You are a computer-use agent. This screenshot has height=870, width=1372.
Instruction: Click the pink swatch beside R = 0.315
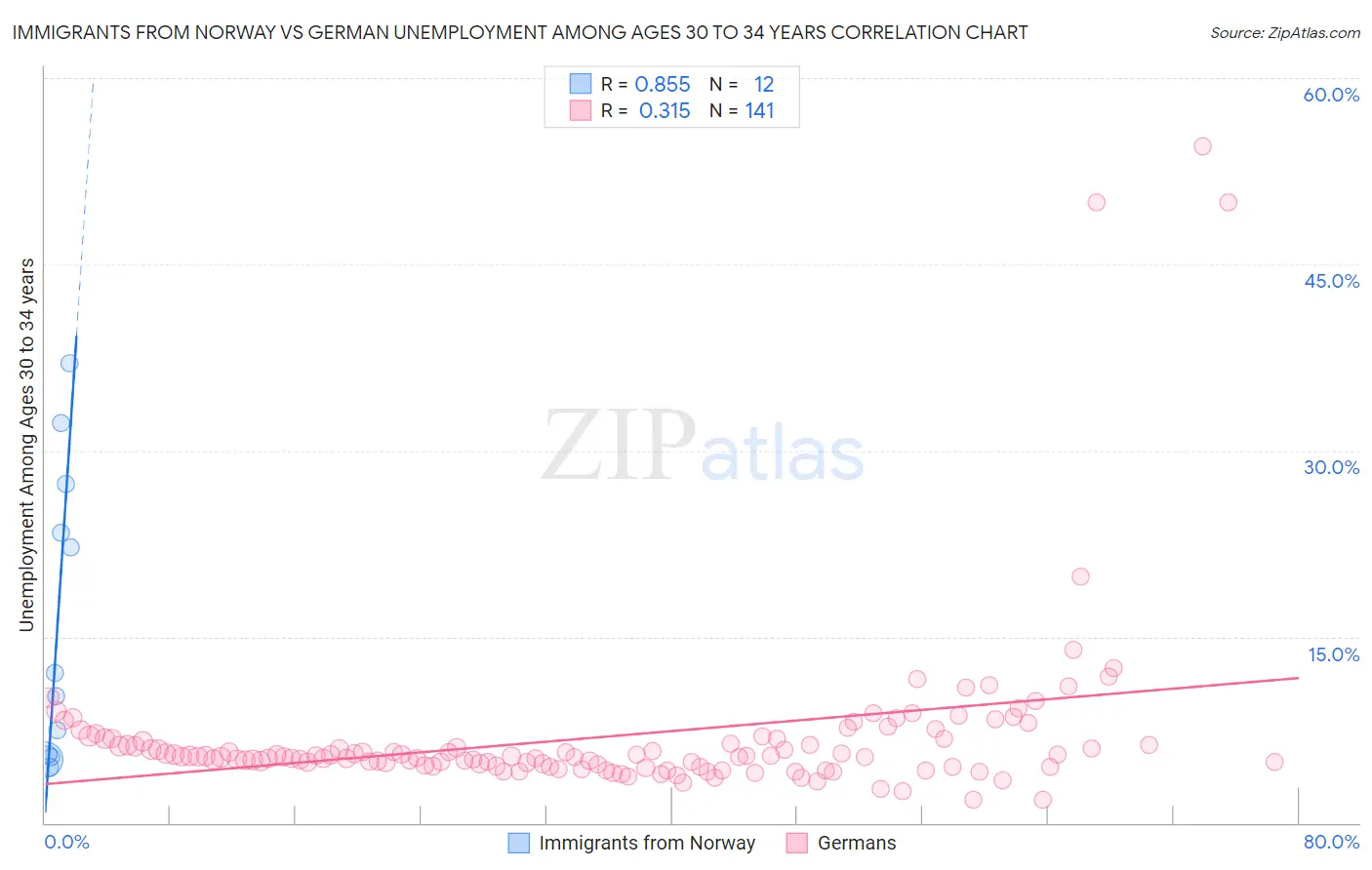tap(581, 110)
